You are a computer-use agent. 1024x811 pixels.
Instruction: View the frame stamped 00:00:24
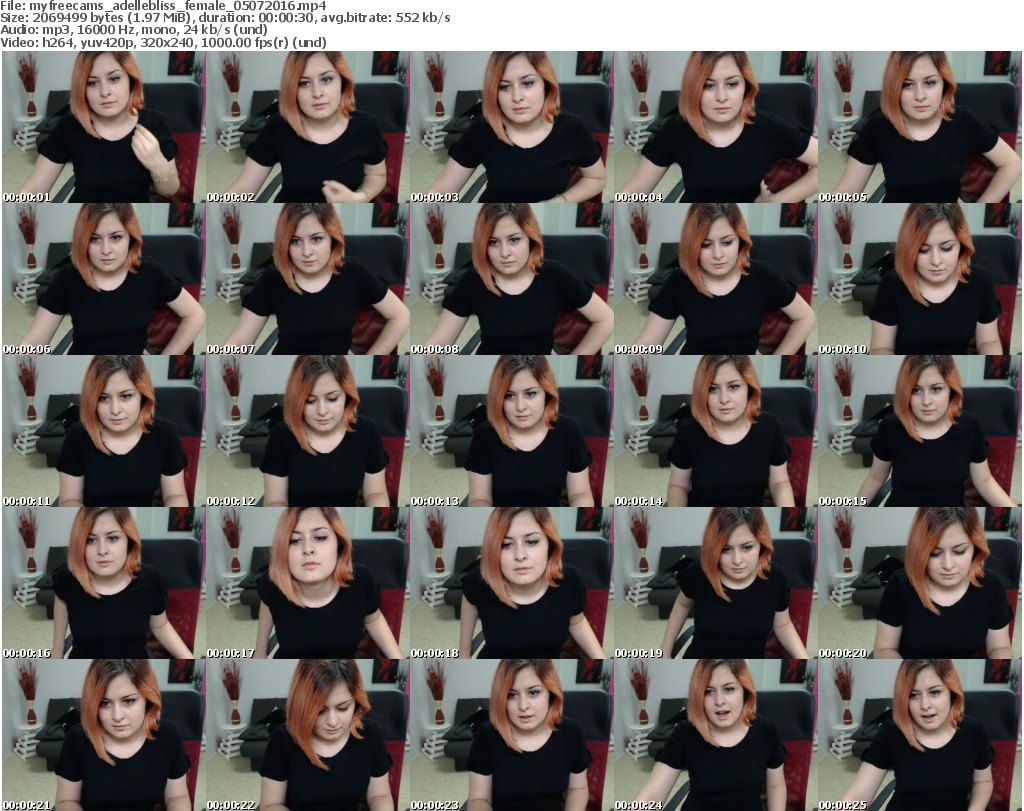click(715, 735)
